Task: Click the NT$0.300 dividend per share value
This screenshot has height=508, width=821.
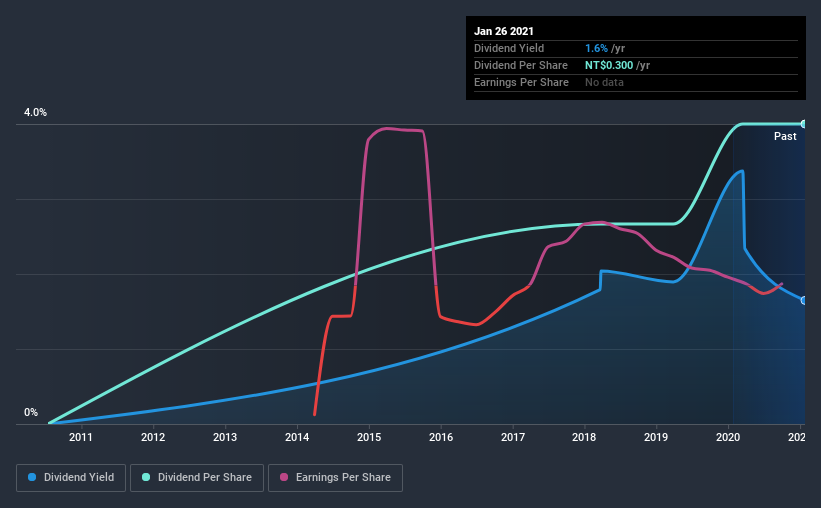Action: coord(609,65)
